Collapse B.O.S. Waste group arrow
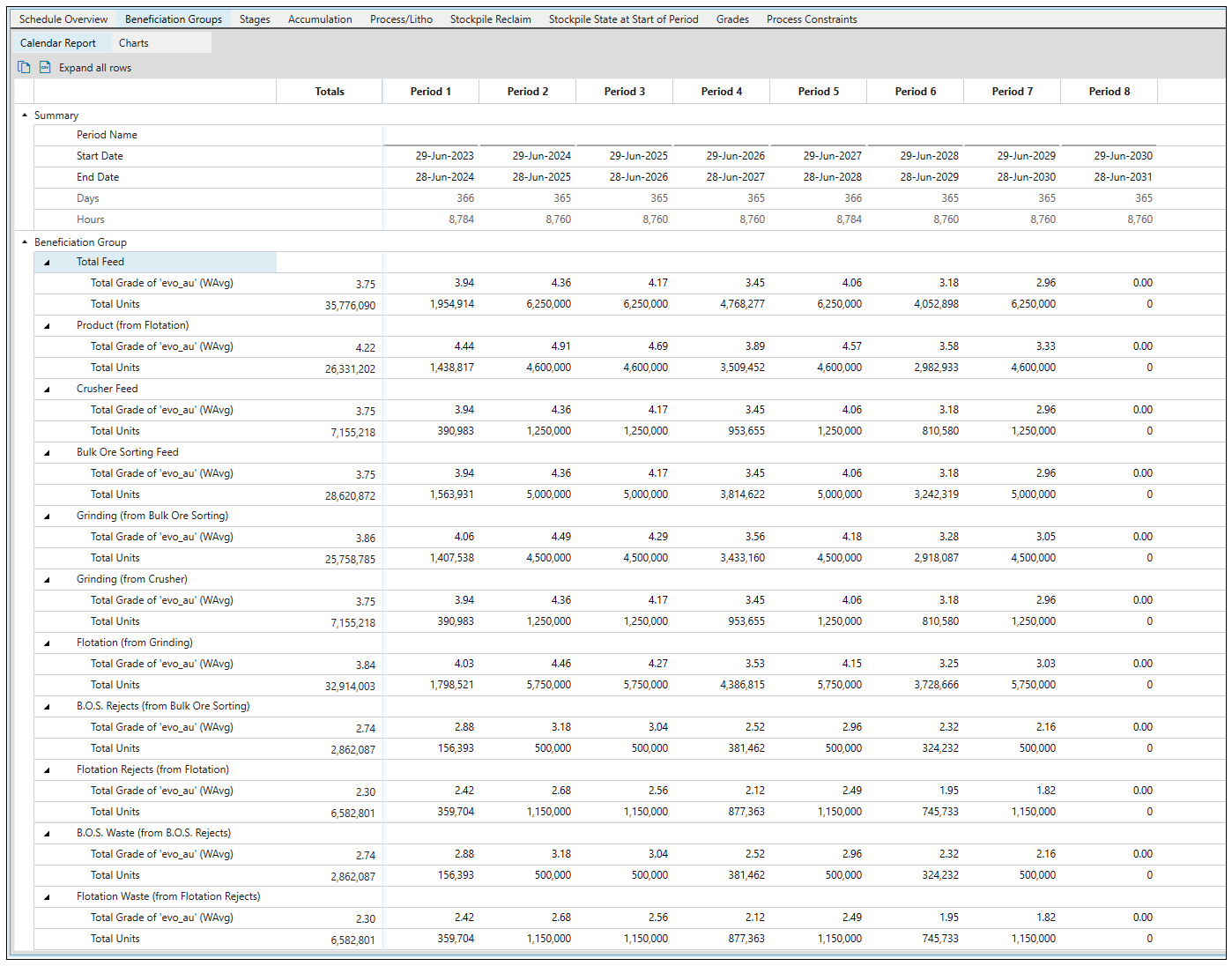Screen dimensions: 1232x966 coord(47,834)
